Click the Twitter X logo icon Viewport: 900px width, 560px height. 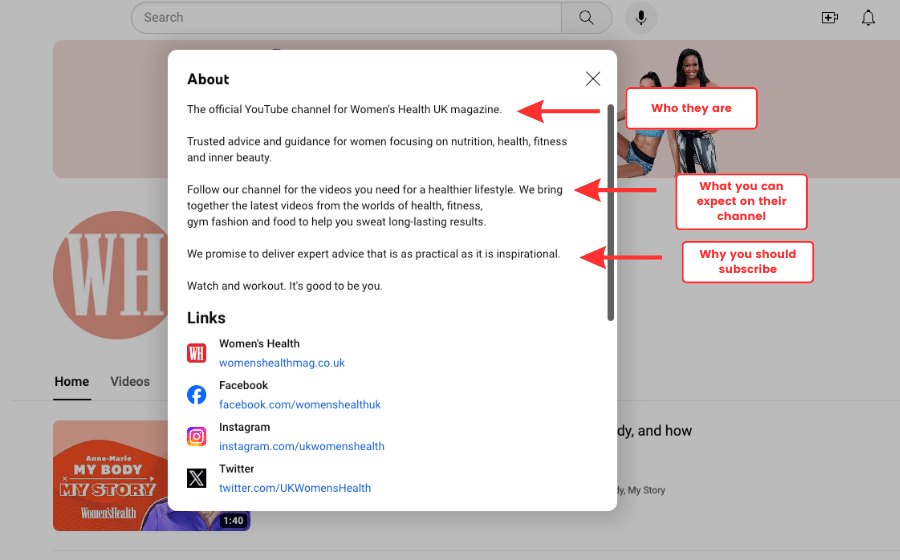tap(197, 478)
